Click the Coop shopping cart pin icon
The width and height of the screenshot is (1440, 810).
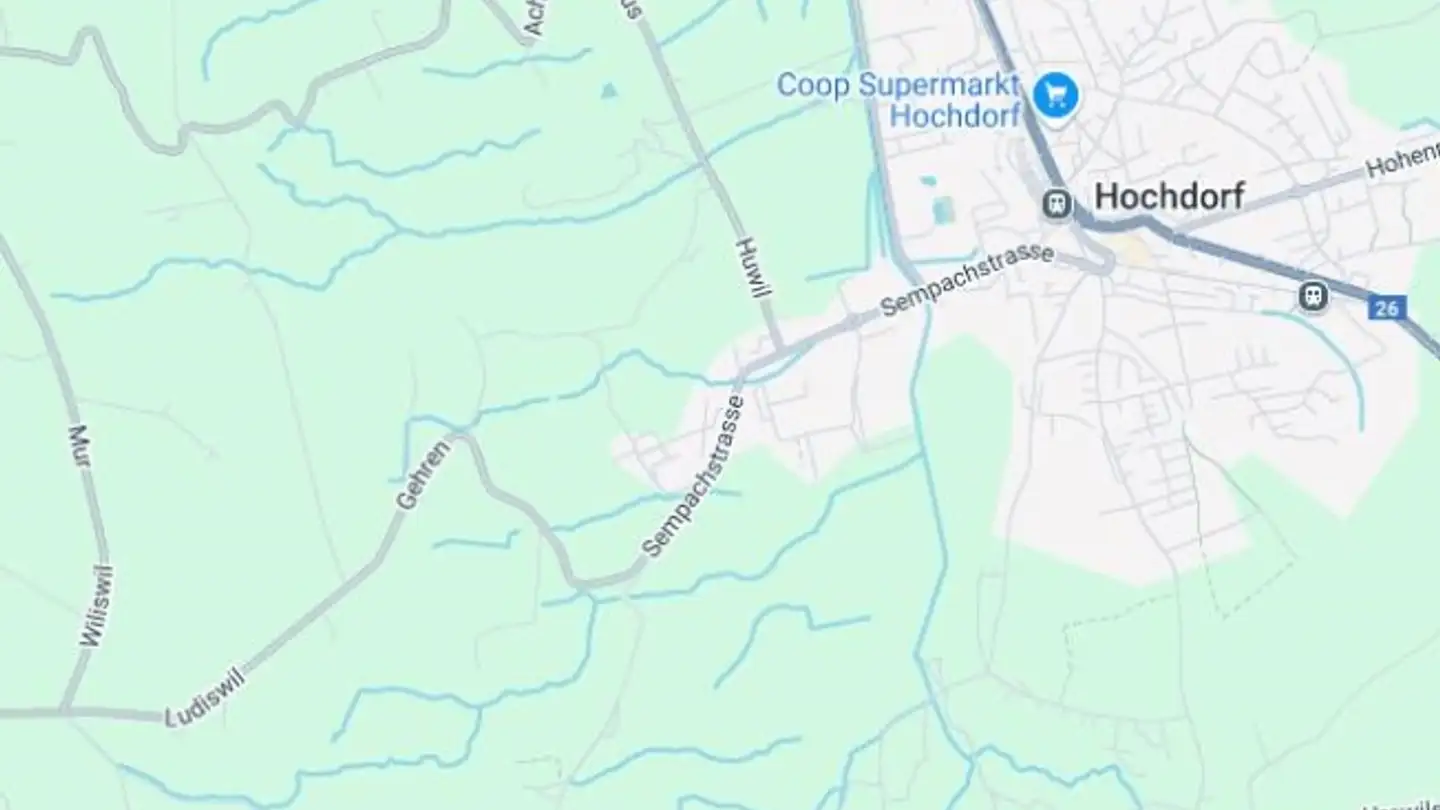tap(1056, 96)
